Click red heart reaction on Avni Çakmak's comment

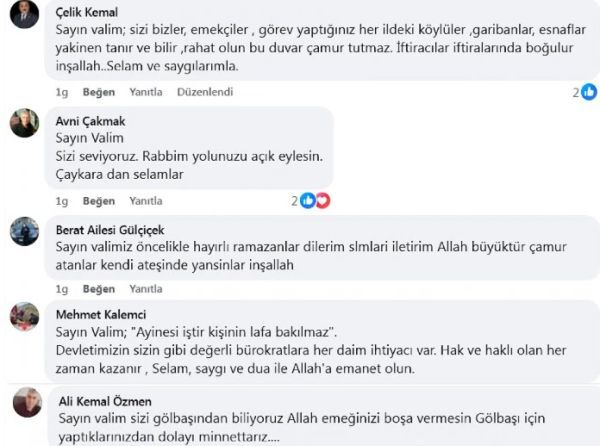tap(322, 201)
